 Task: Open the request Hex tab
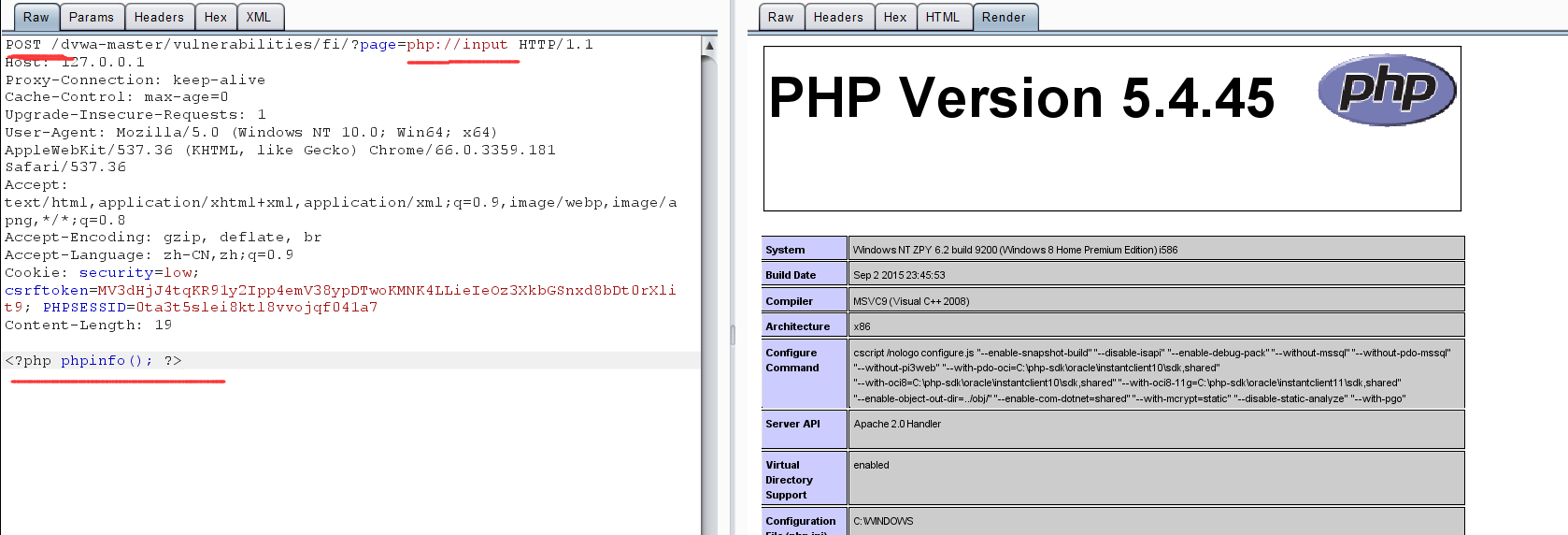(x=216, y=17)
